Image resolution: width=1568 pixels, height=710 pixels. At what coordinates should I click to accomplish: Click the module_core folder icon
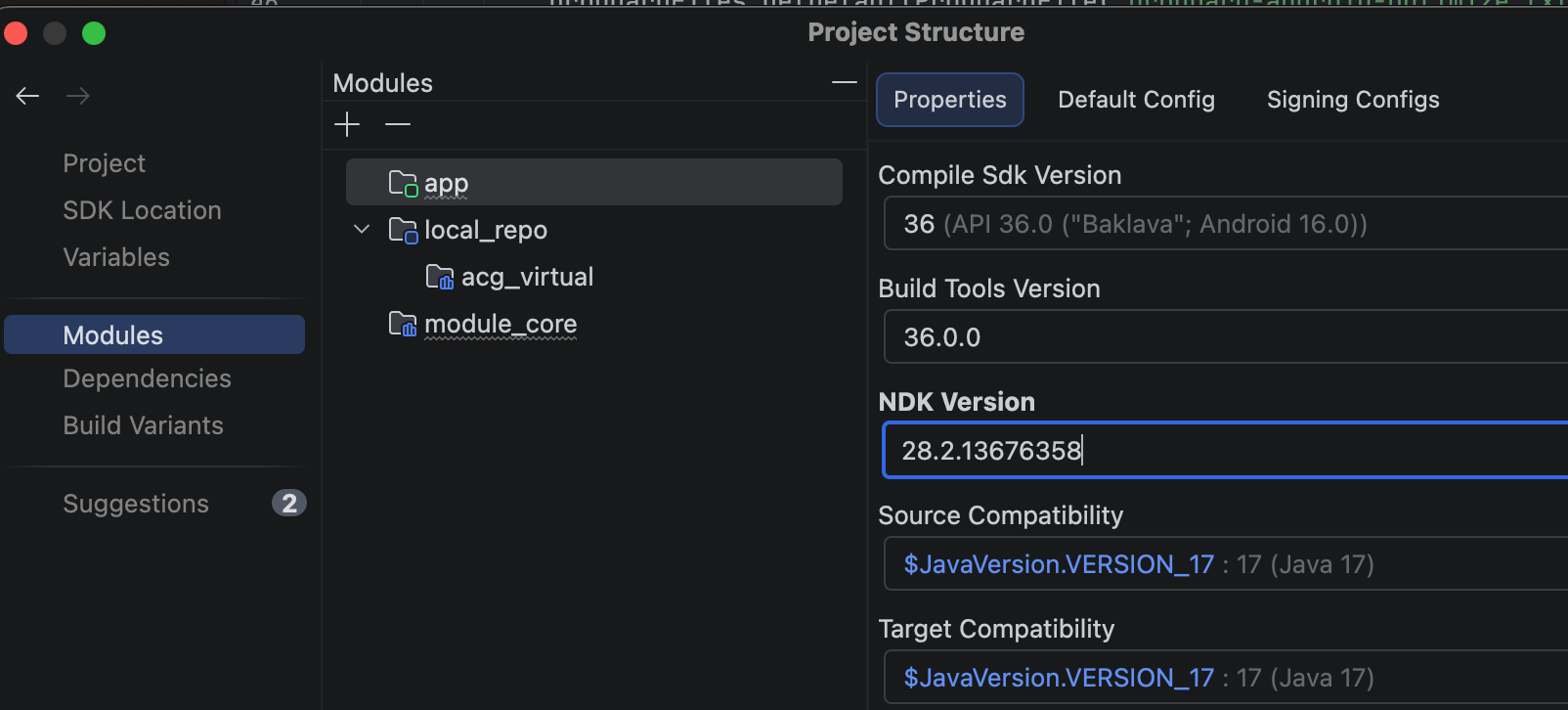pyautogui.click(x=404, y=324)
